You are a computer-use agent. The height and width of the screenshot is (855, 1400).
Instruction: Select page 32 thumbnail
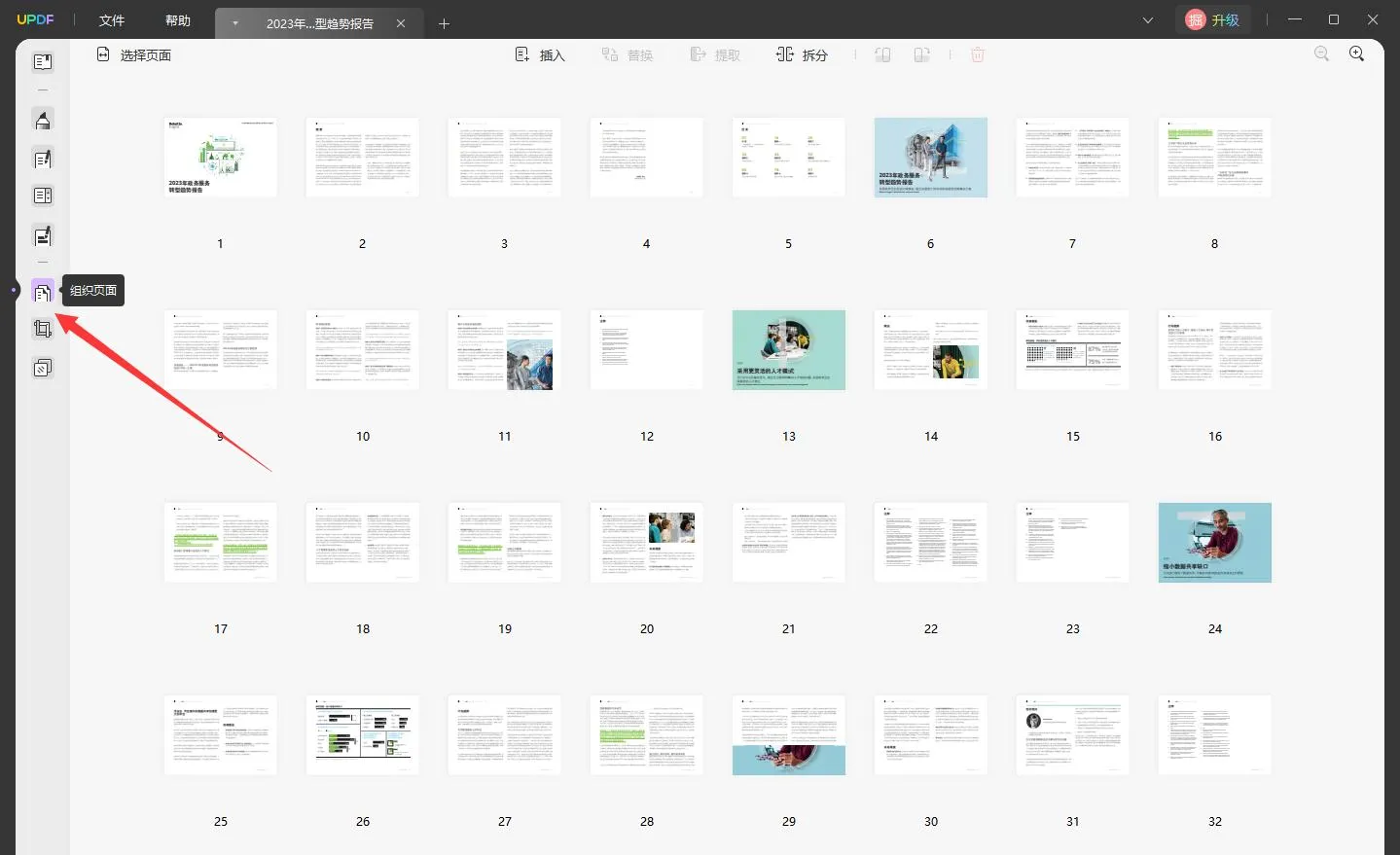pos(1215,735)
